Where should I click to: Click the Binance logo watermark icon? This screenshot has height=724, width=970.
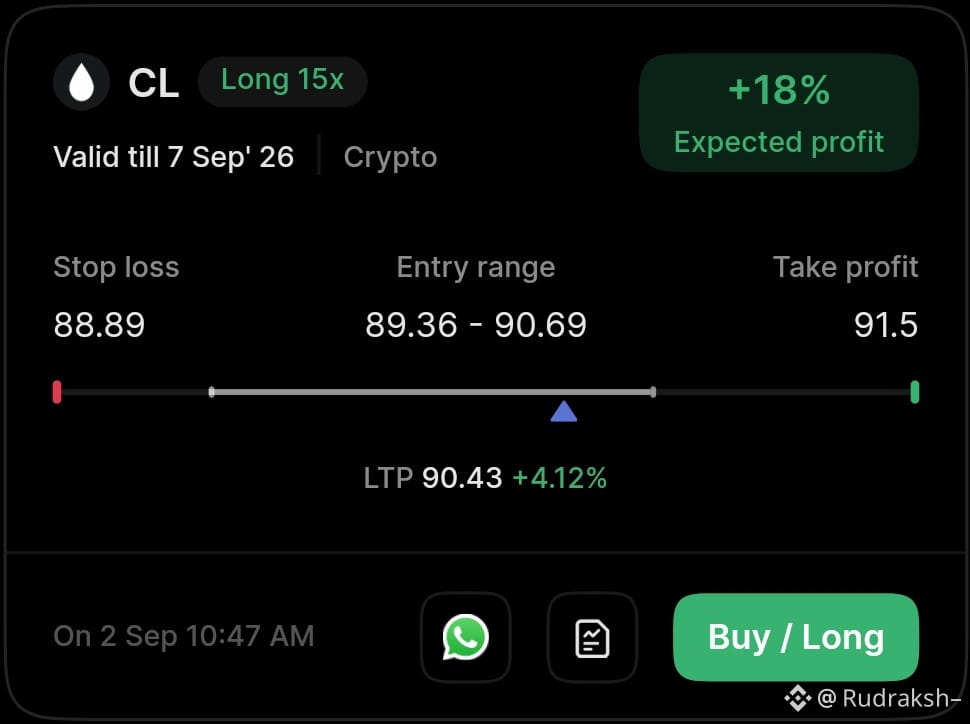click(x=798, y=698)
